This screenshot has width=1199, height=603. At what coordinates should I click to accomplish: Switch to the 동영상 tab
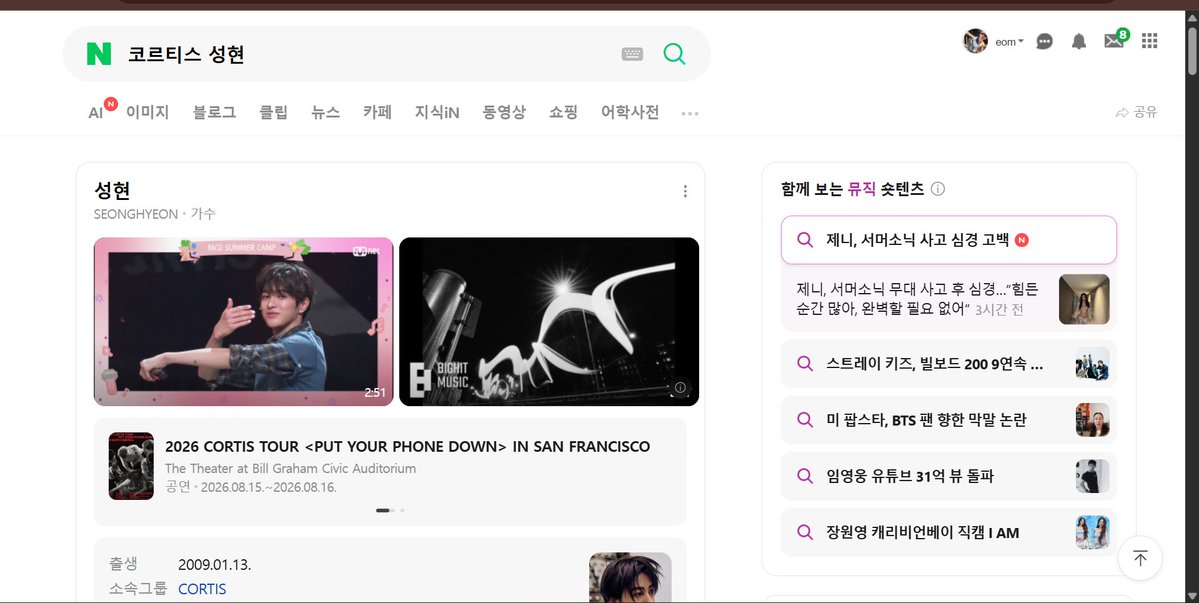pos(504,112)
